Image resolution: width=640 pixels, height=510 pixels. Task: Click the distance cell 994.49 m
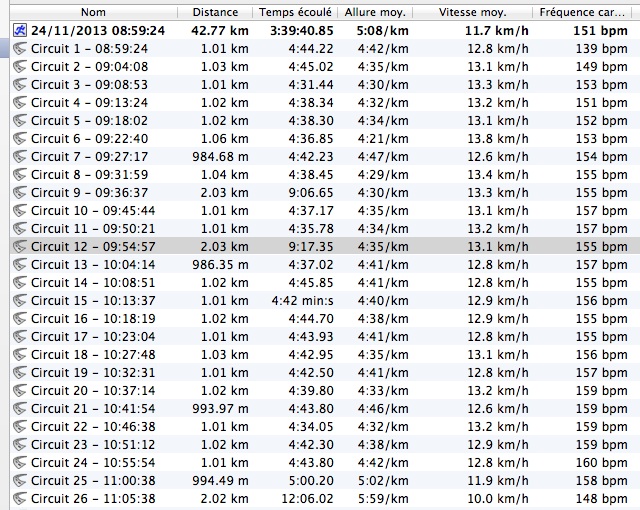coord(220,481)
